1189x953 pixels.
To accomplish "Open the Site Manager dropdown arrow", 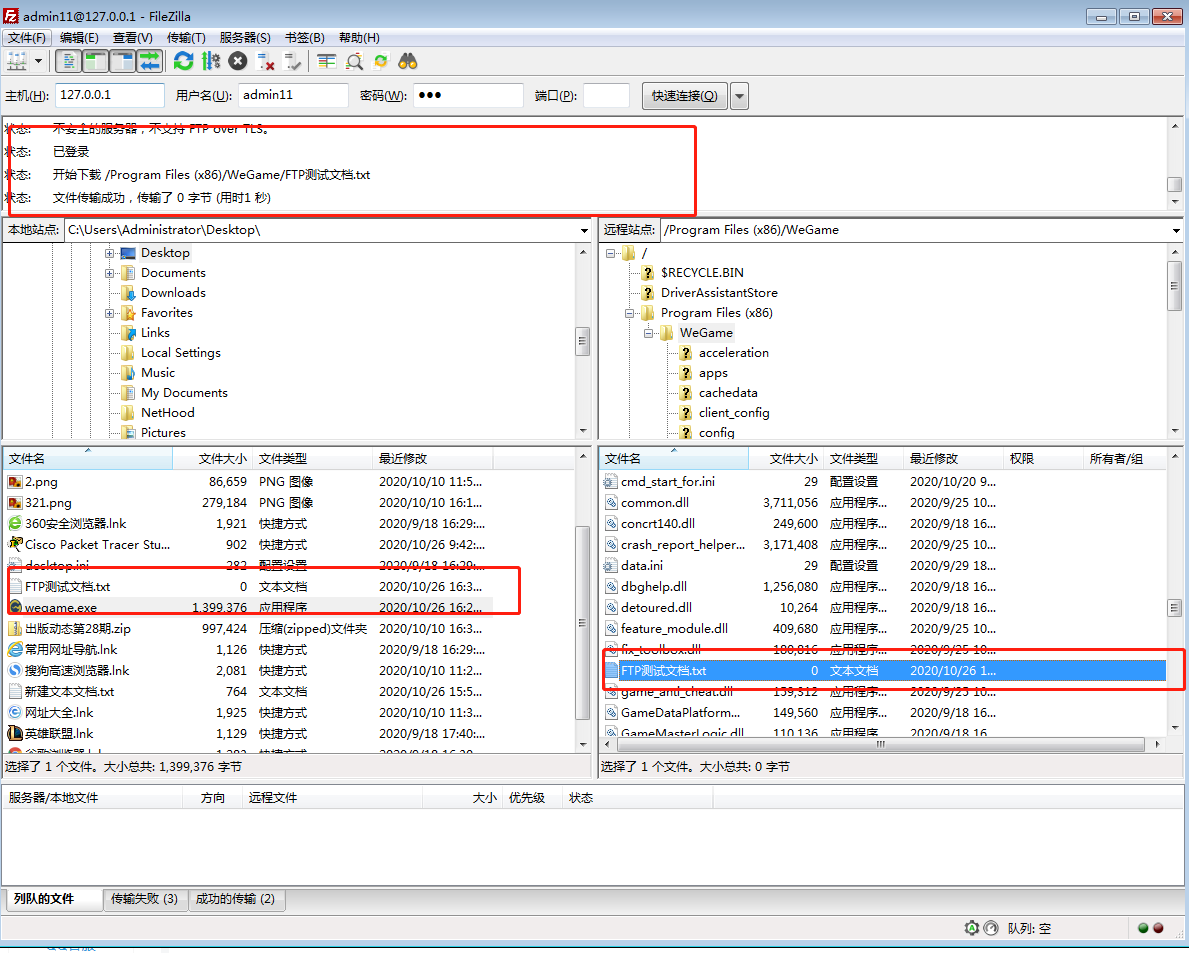I will coord(38,61).
